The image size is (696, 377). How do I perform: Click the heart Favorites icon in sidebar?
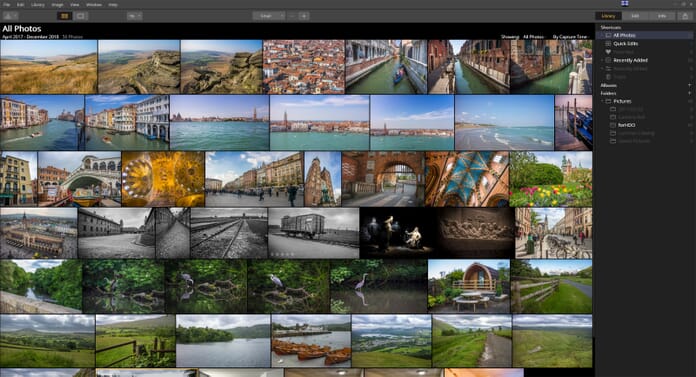[608, 52]
